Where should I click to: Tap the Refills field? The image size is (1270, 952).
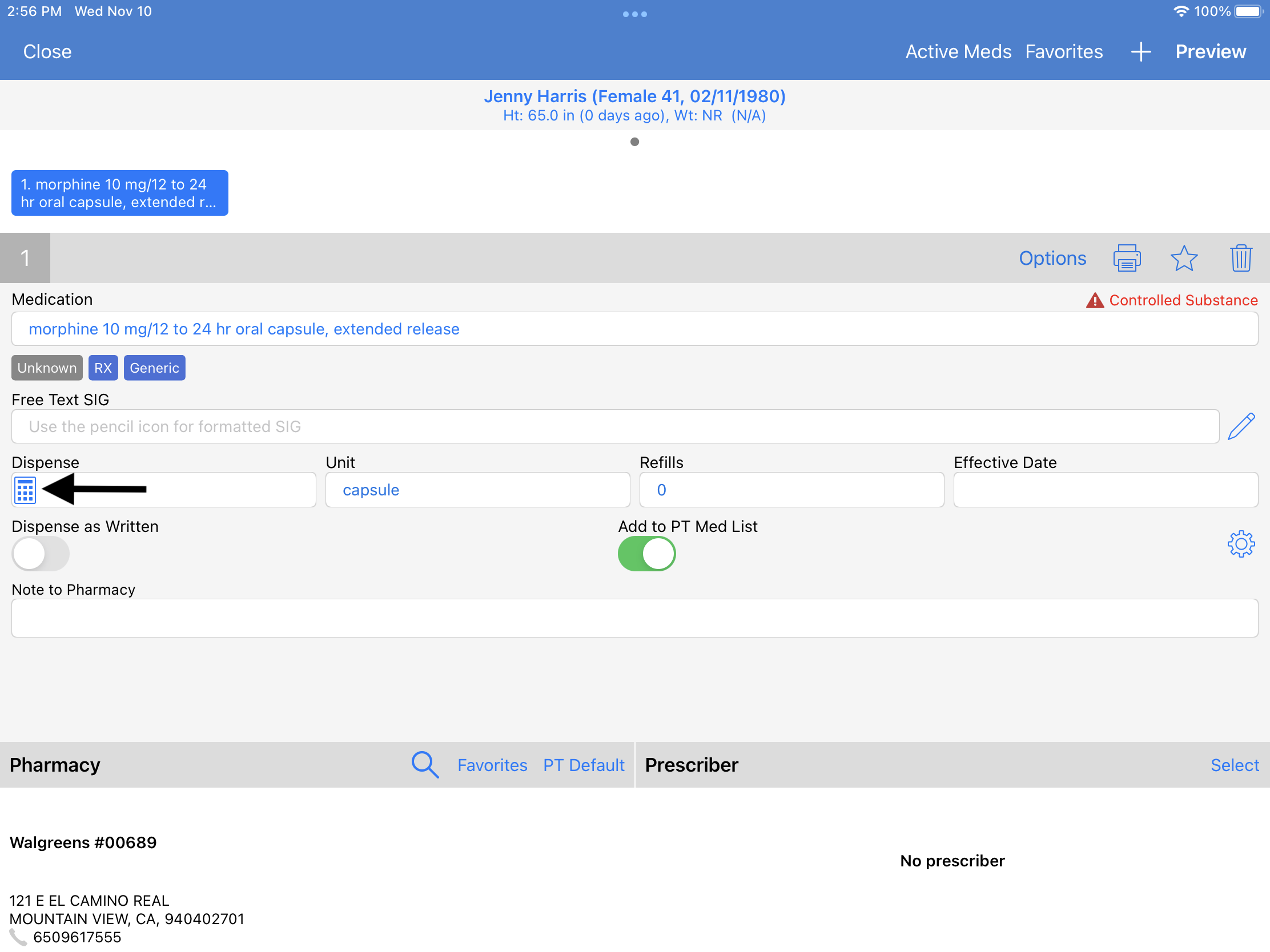point(791,490)
